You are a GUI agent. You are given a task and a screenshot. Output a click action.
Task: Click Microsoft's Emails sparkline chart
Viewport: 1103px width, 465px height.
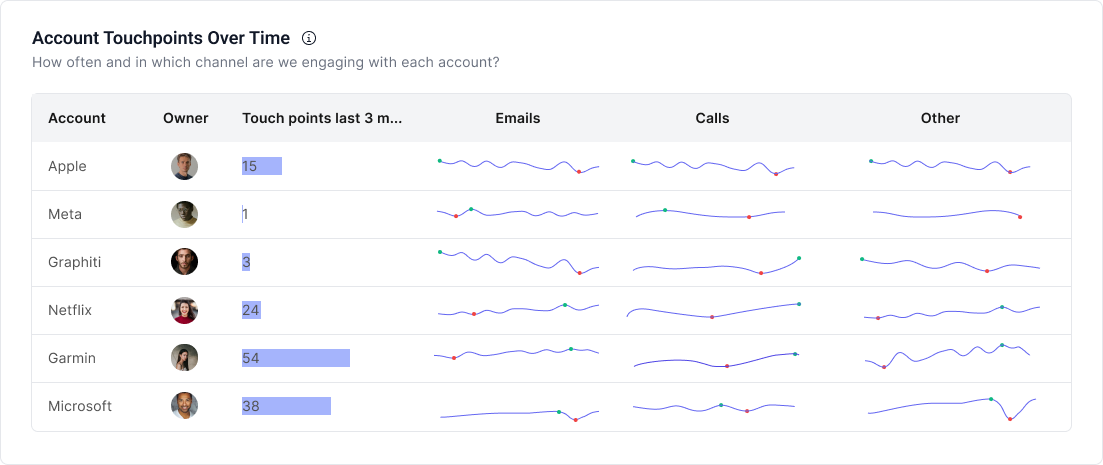click(x=520, y=415)
